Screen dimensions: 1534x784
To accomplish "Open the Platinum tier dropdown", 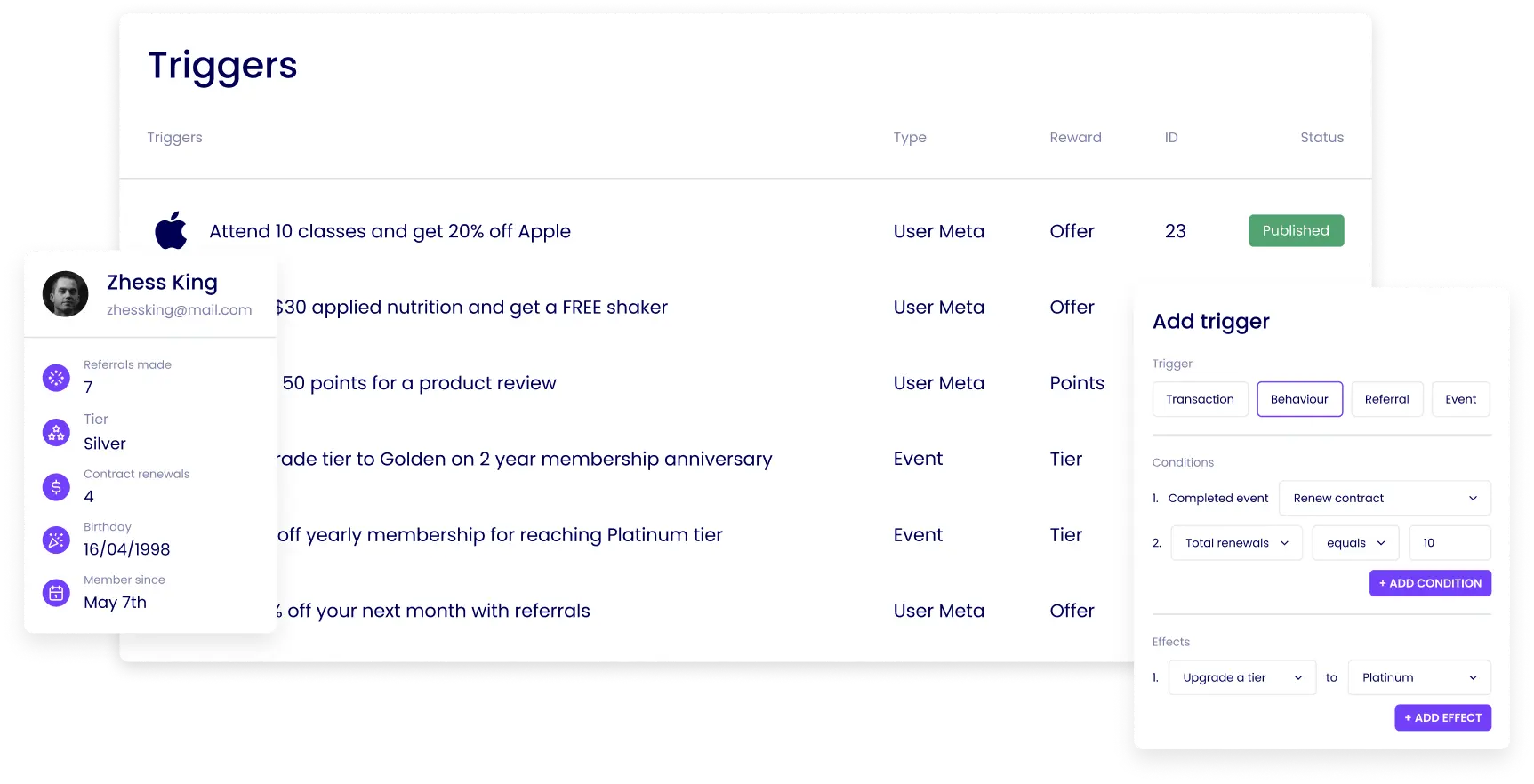I will [x=1418, y=677].
